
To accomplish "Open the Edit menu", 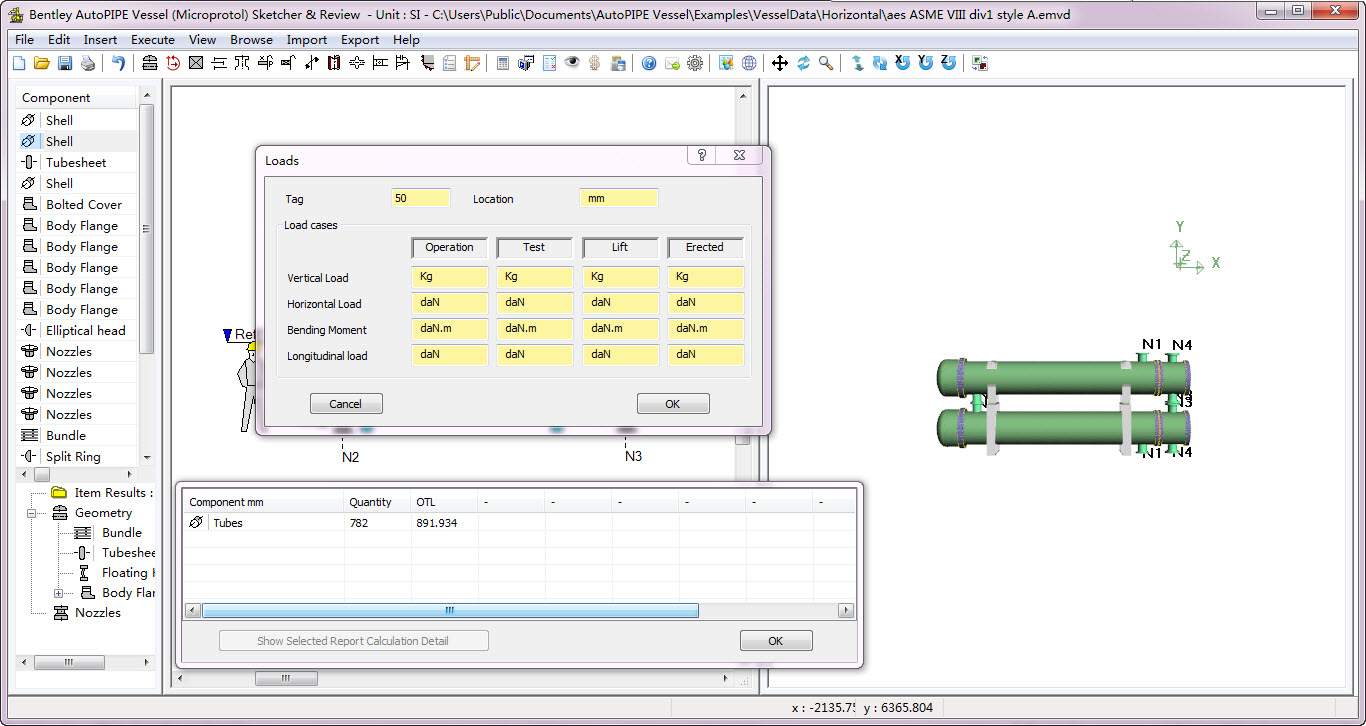I will 59,40.
